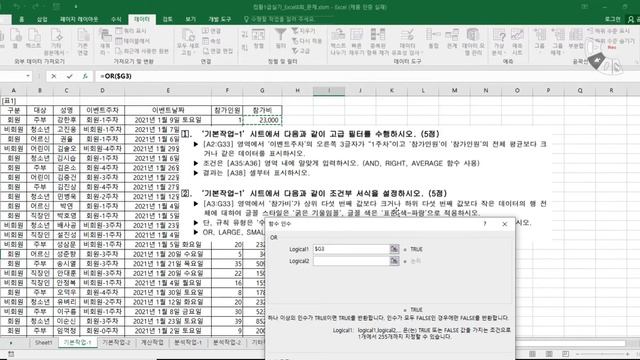Switch to the 홈 (Home) ribbon tab

pos(22,19)
